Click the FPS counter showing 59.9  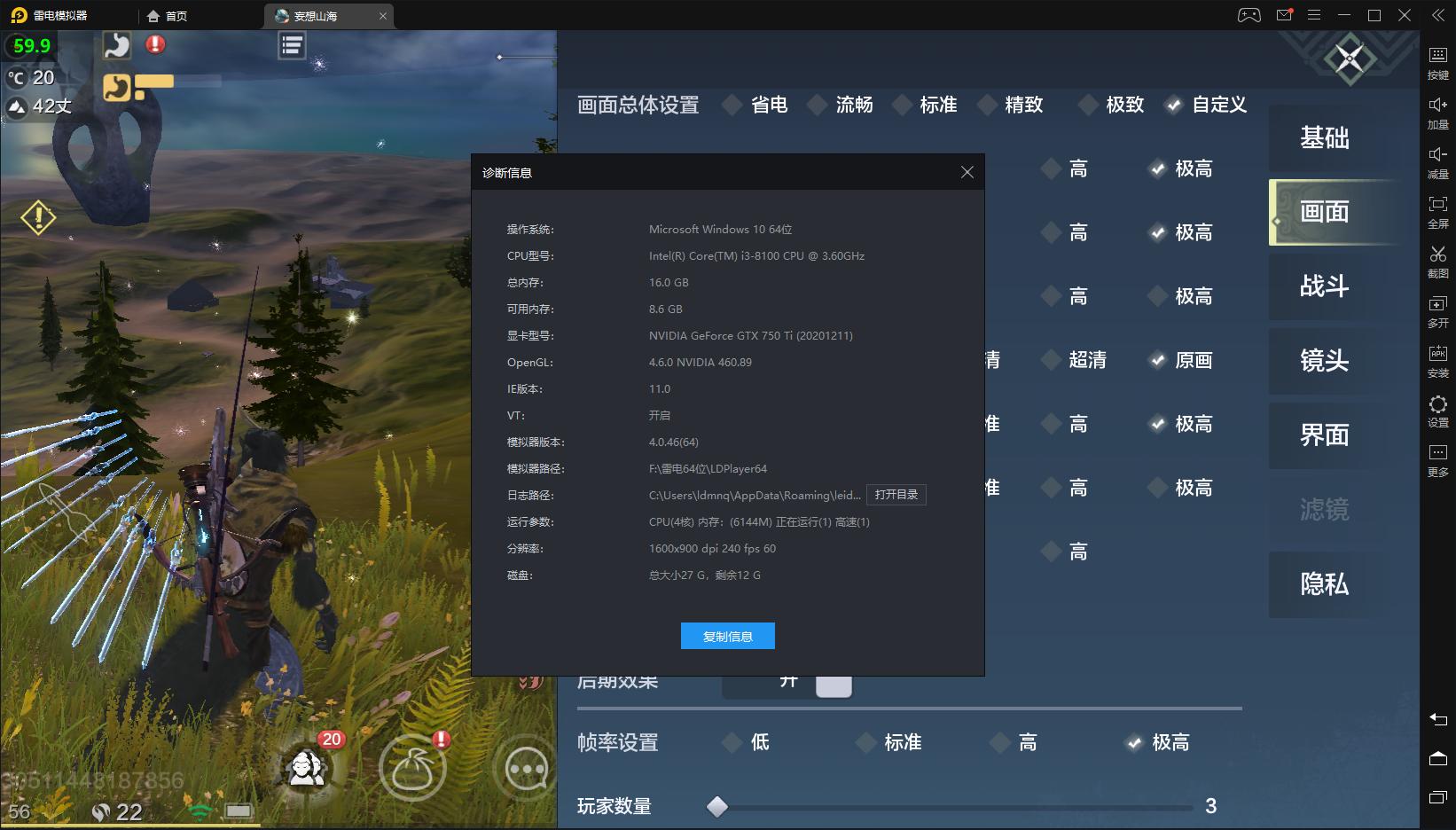pyautogui.click(x=32, y=46)
